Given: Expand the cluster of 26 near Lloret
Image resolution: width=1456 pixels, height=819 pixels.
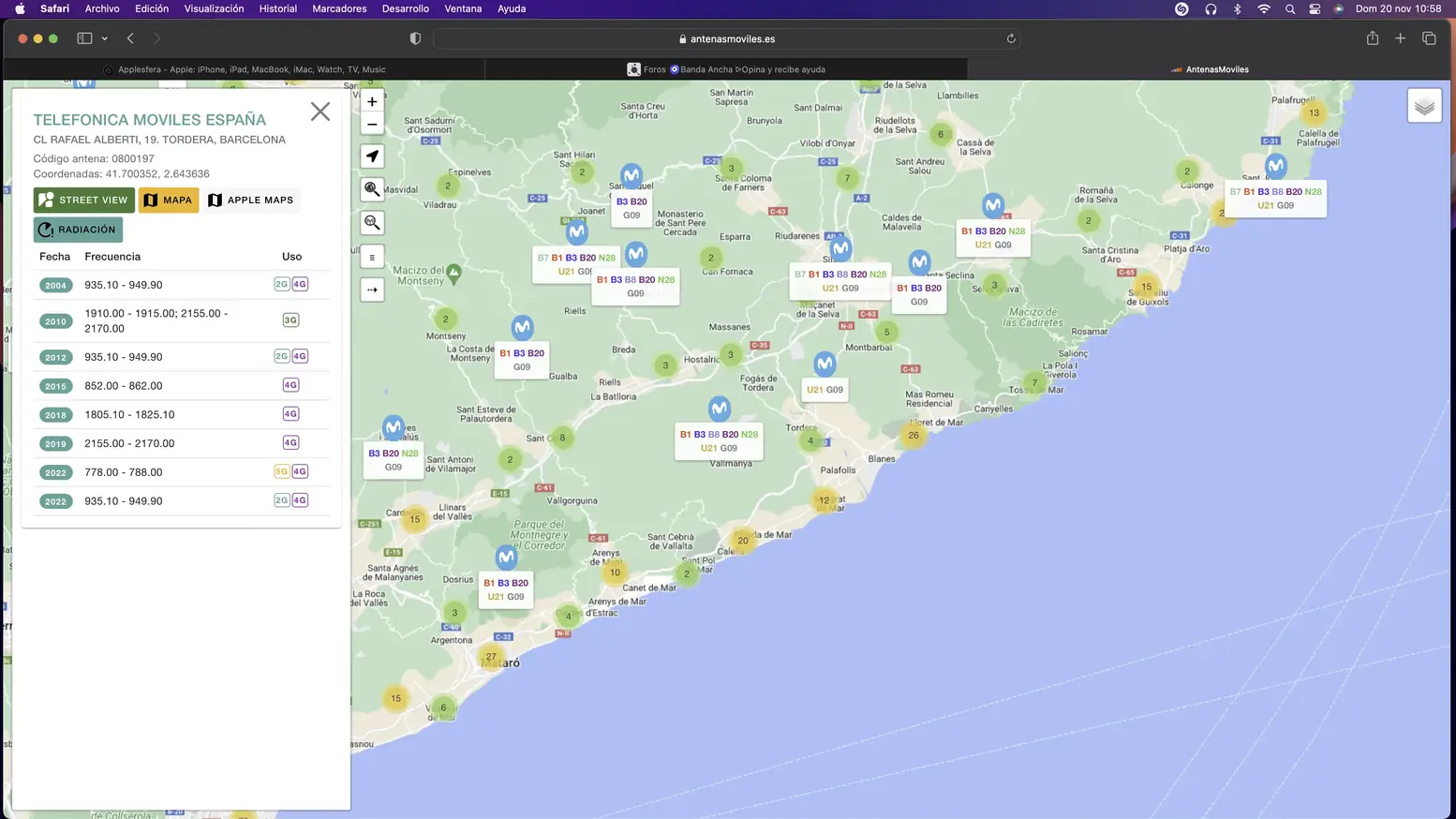Looking at the screenshot, I should (x=914, y=435).
